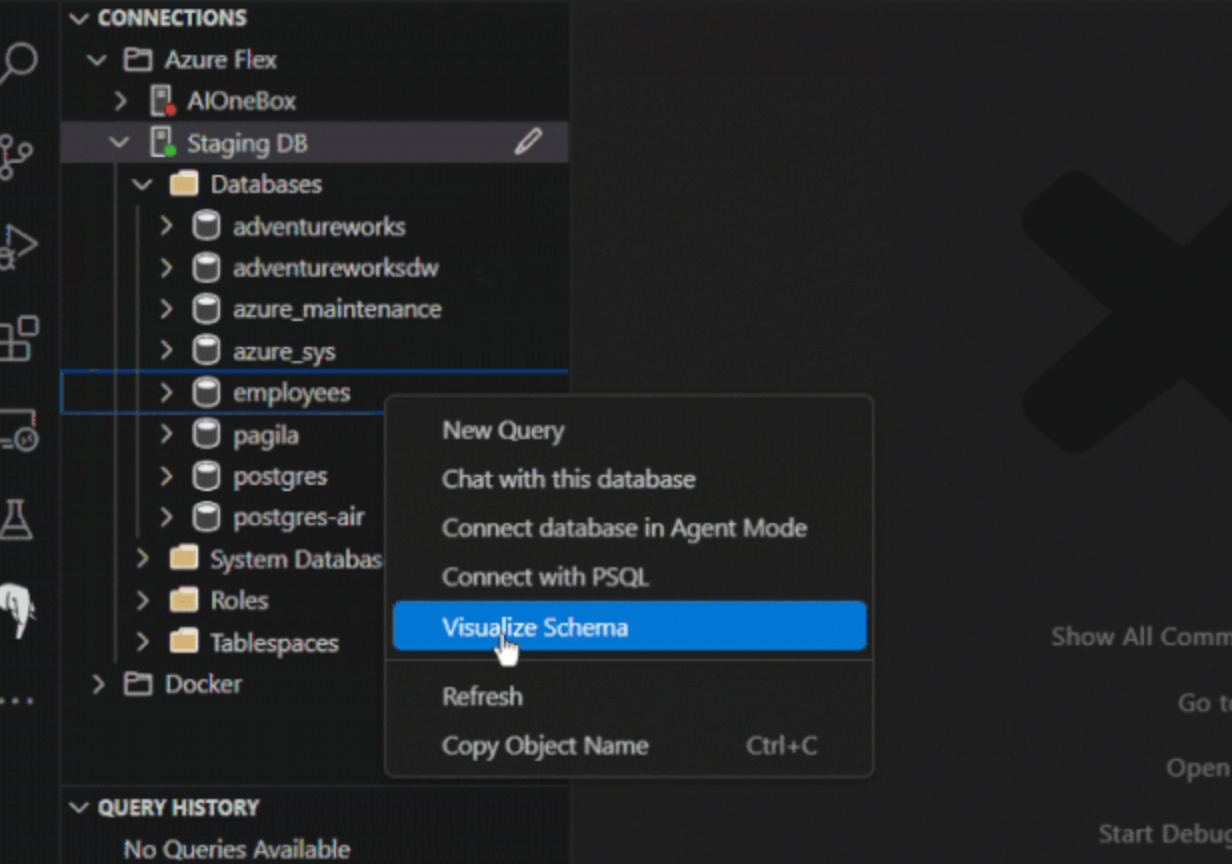The image size is (1232, 864).
Task: Select the azure_maintenance database label
Action: [337, 309]
